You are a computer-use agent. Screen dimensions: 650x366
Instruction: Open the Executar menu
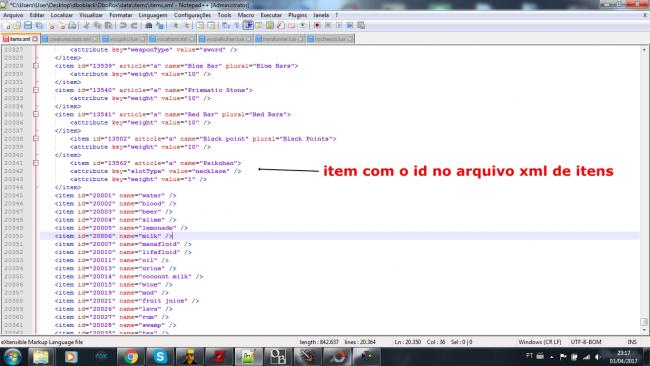[271, 15]
